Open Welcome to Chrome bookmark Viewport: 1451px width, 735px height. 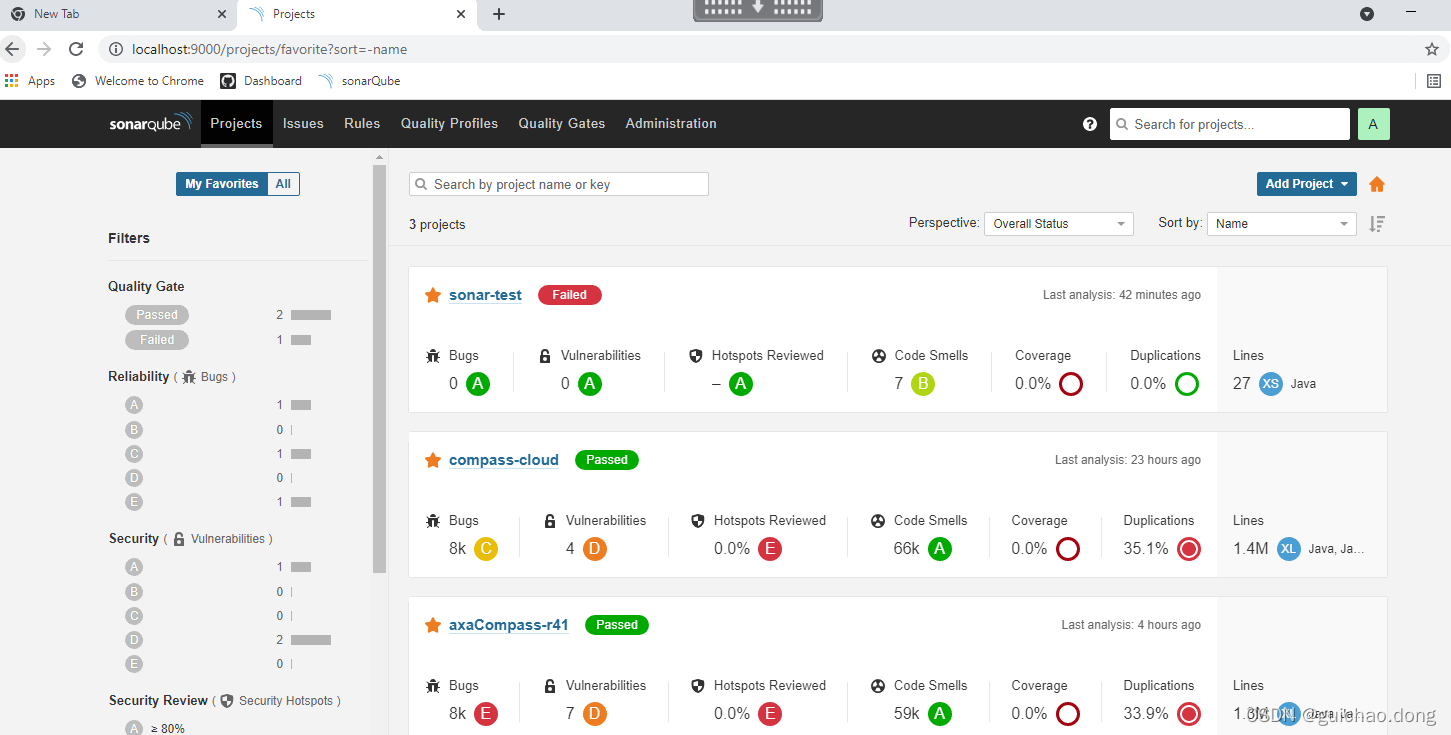coord(138,81)
